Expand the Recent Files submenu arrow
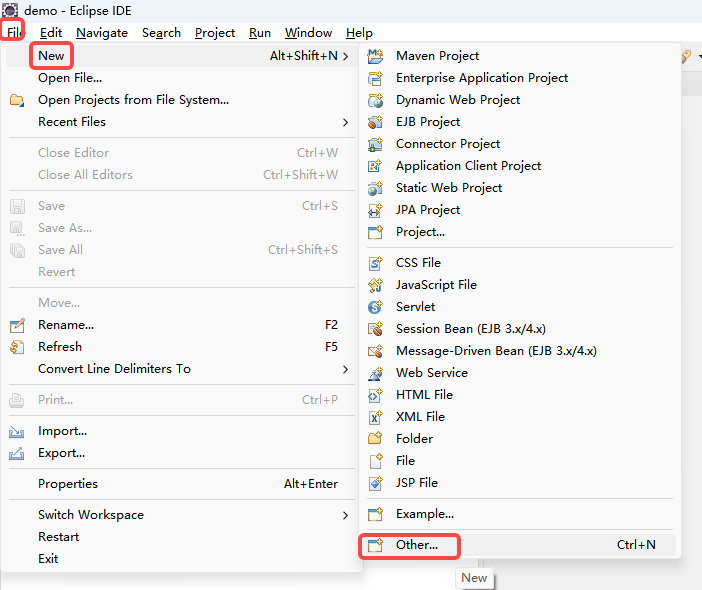Screen dimensions: 702x590 click(x=345, y=122)
